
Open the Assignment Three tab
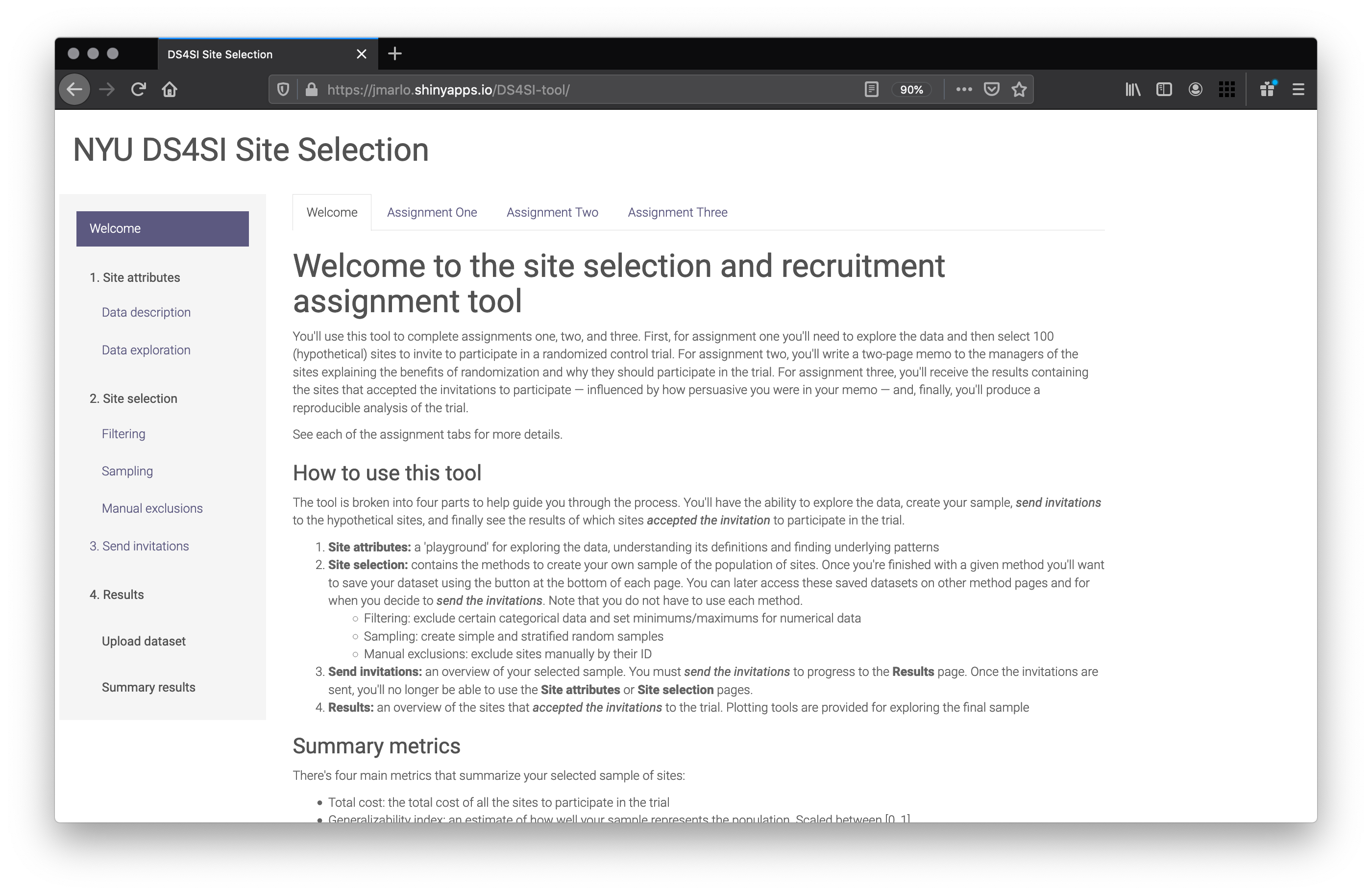(x=677, y=212)
